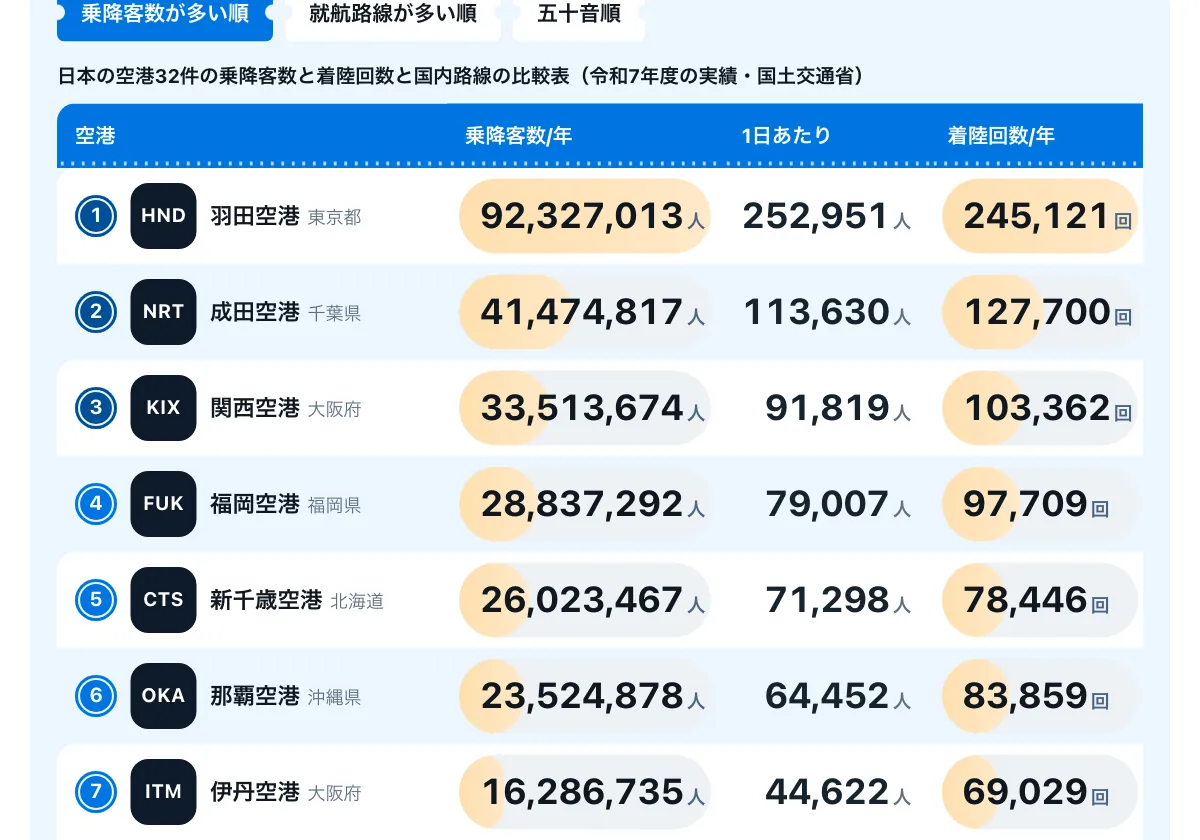Click passenger bar showing 41,474,817
Viewport: 1200px width, 840px height.
pos(584,312)
